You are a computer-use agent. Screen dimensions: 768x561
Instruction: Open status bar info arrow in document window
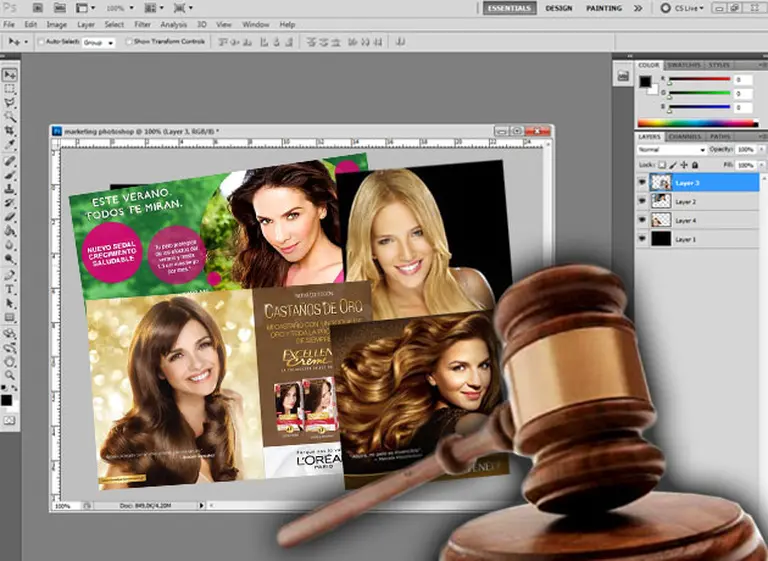[x=201, y=505]
